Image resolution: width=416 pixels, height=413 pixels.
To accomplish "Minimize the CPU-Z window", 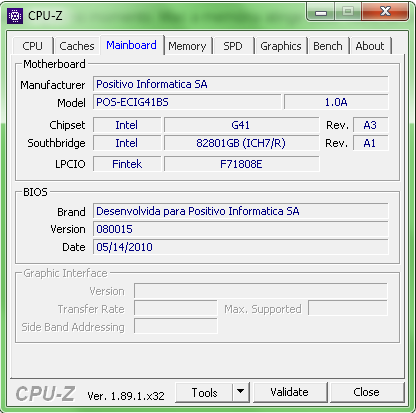I will pyautogui.click(x=321, y=12).
